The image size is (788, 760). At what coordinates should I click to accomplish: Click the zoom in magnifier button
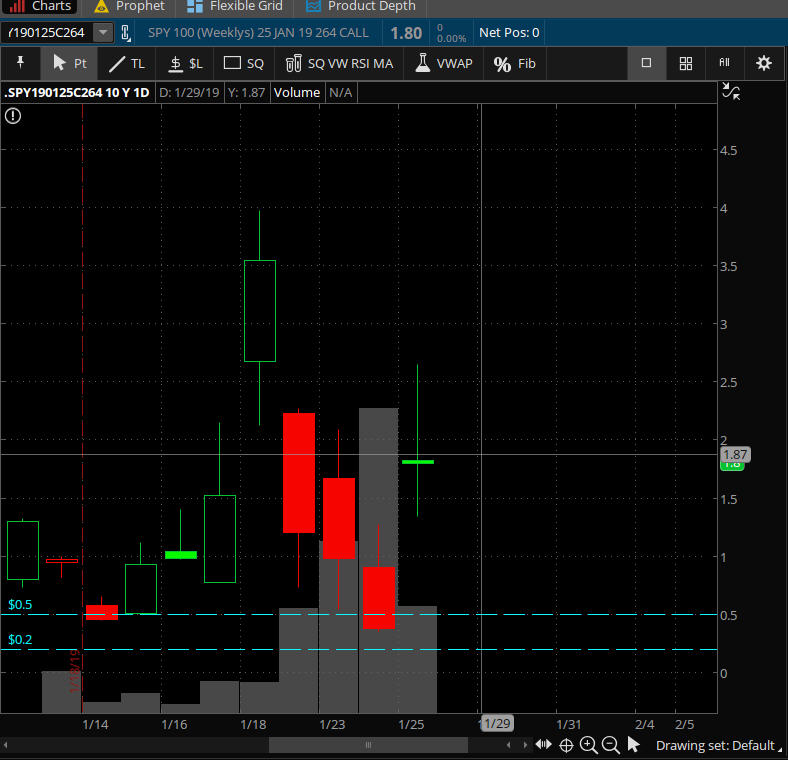[x=588, y=745]
